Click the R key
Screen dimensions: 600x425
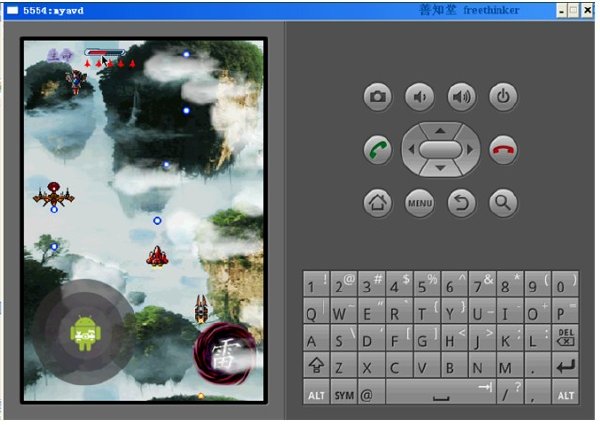click(x=399, y=311)
